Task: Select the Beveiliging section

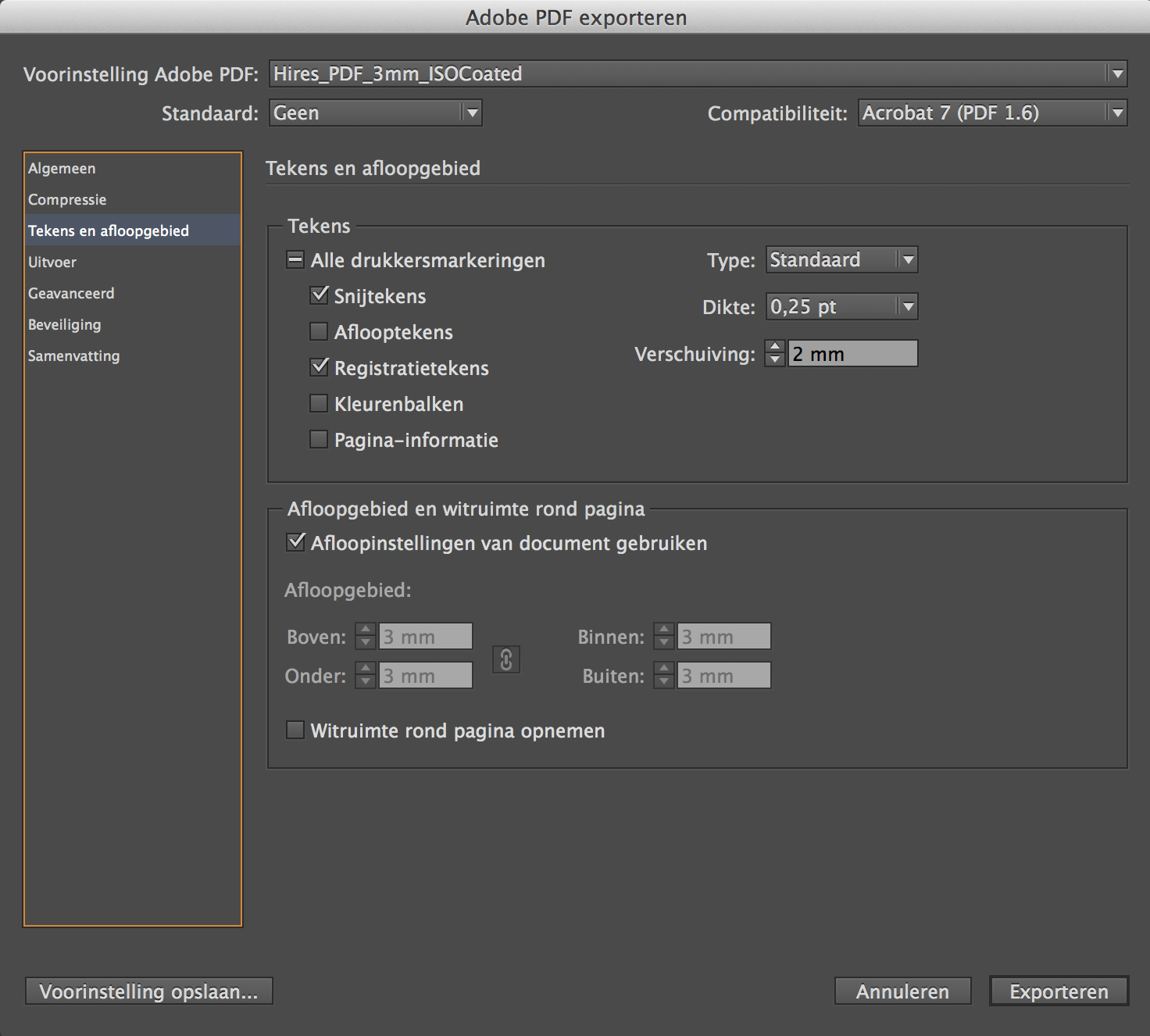Action: [133, 324]
